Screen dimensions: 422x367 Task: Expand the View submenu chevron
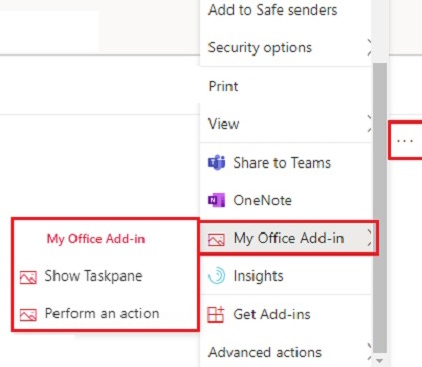(369, 123)
